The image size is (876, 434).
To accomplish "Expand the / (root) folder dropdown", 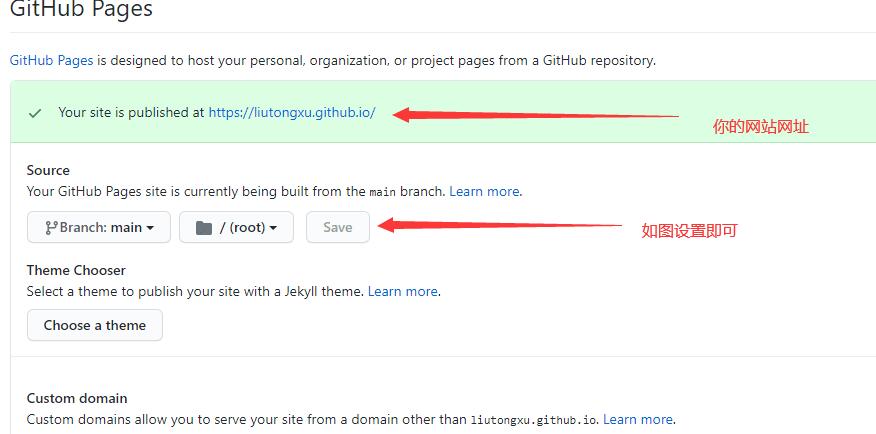I will point(236,227).
